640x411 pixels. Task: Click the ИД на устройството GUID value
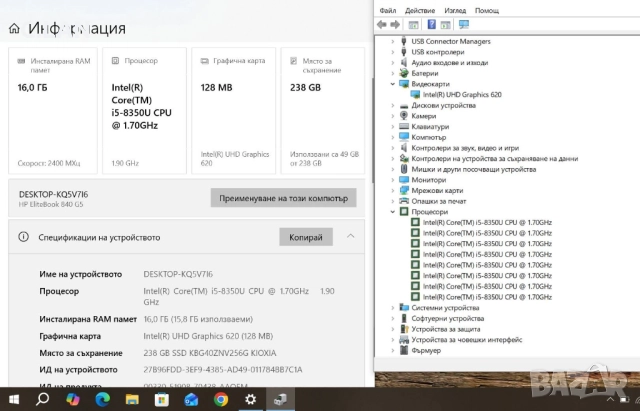click(x=223, y=369)
